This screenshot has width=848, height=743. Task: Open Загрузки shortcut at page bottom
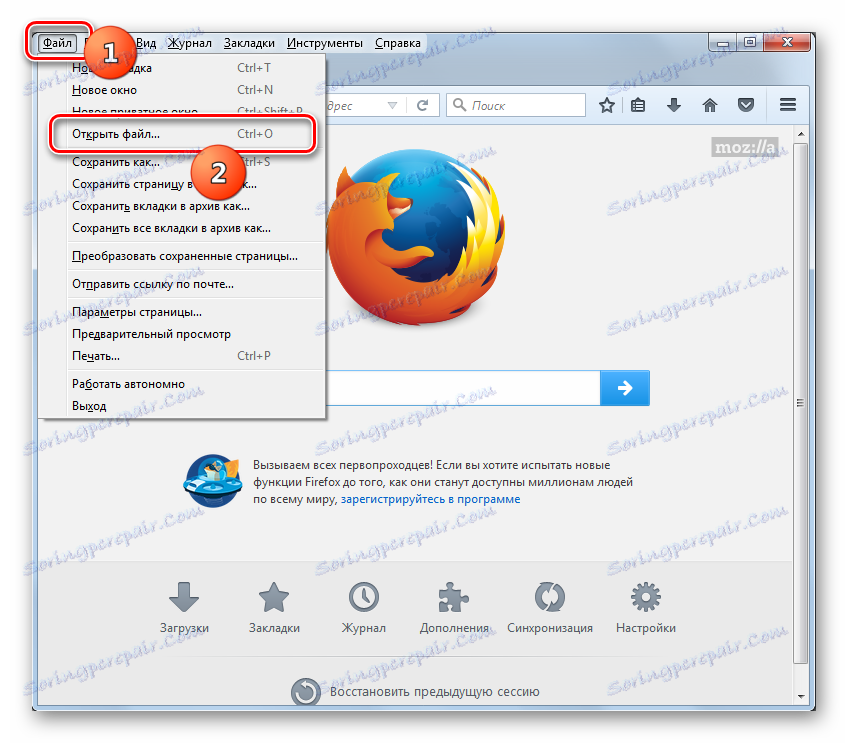pos(184,608)
